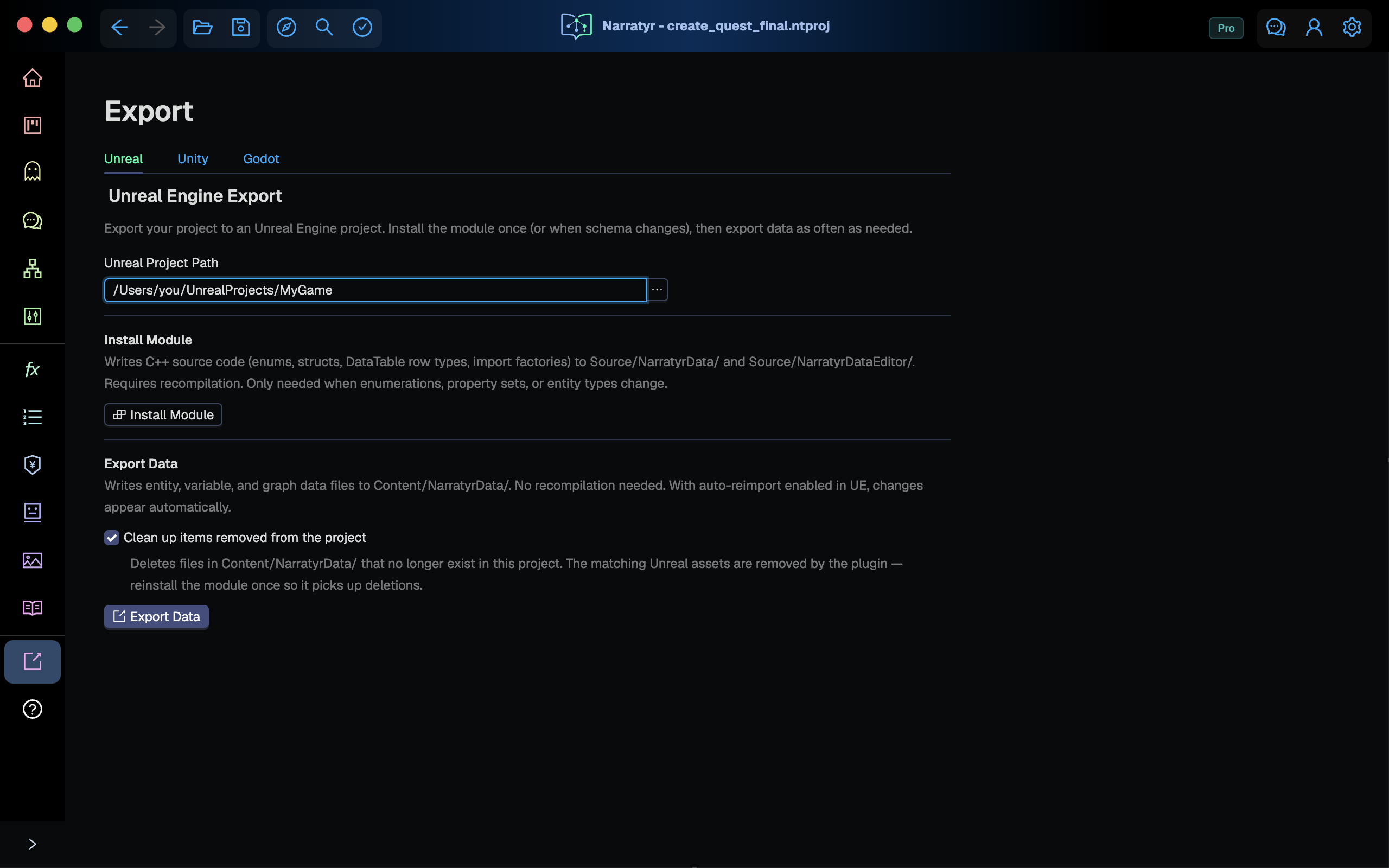
Task: Save project with the disk icon
Action: [x=240, y=27]
